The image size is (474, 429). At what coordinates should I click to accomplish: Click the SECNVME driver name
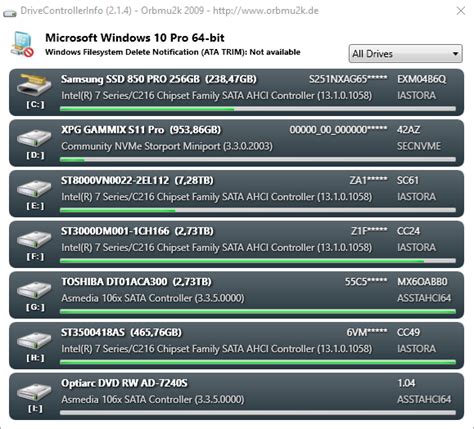point(419,146)
